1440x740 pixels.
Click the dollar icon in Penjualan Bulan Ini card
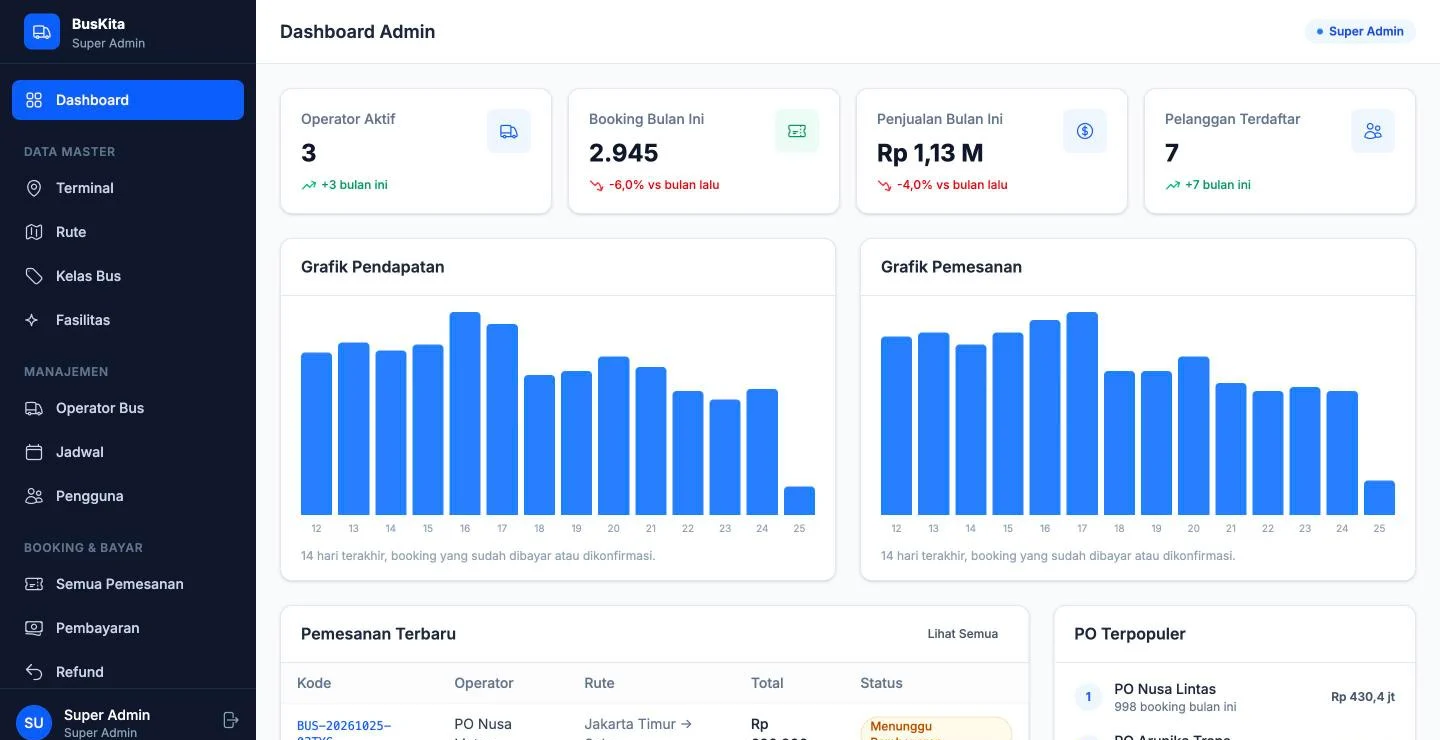1085,131
